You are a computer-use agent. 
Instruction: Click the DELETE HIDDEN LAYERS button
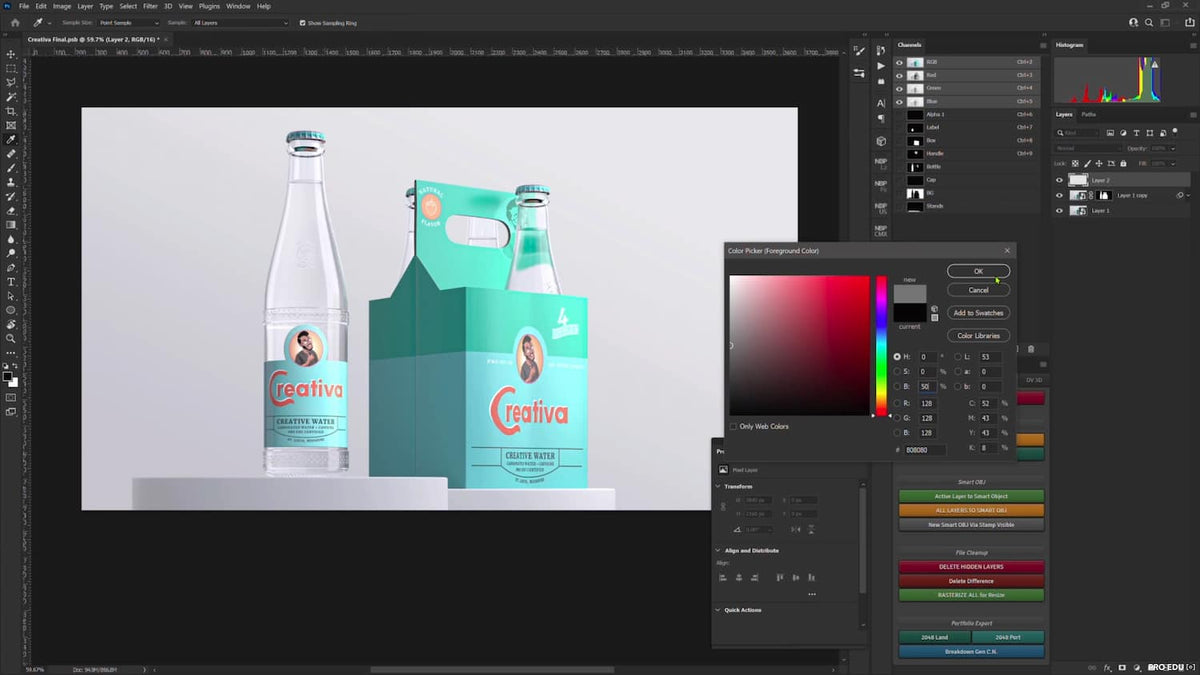click(971, 566)
